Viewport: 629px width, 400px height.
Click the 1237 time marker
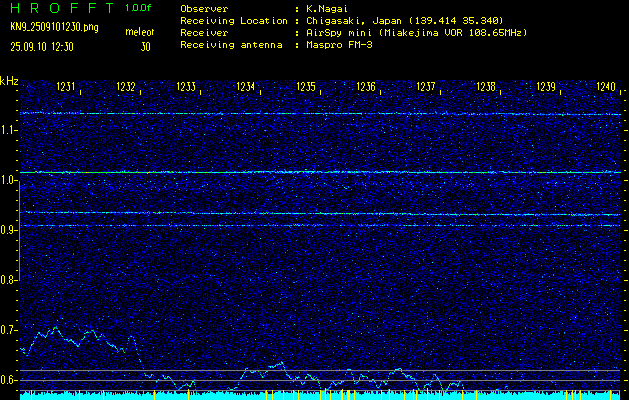(426, 86)
